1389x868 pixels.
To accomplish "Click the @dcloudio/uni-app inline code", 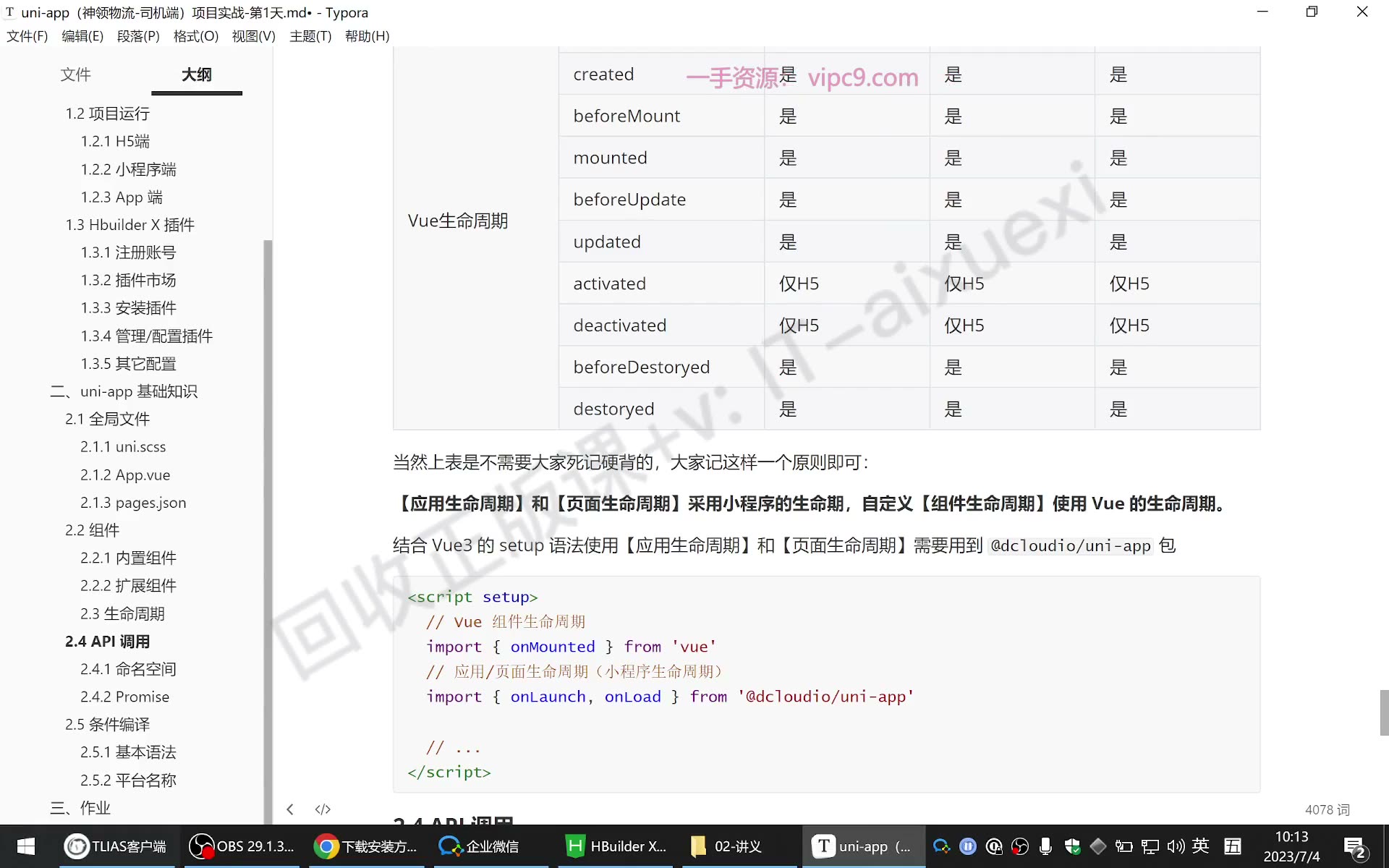I will click(1071, 545).
